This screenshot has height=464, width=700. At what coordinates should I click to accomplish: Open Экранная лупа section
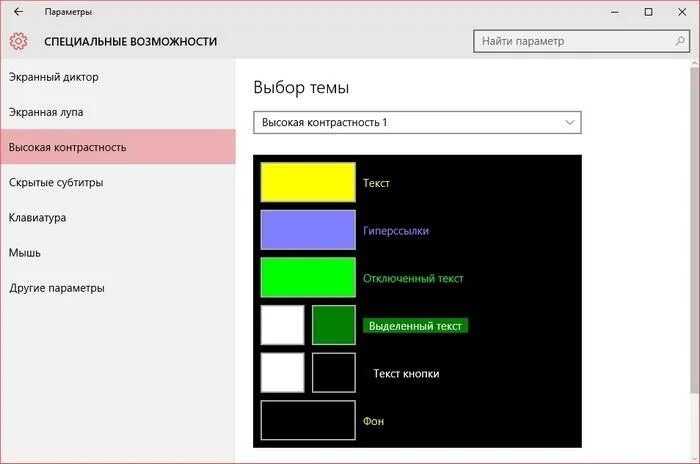click(117, 112)
